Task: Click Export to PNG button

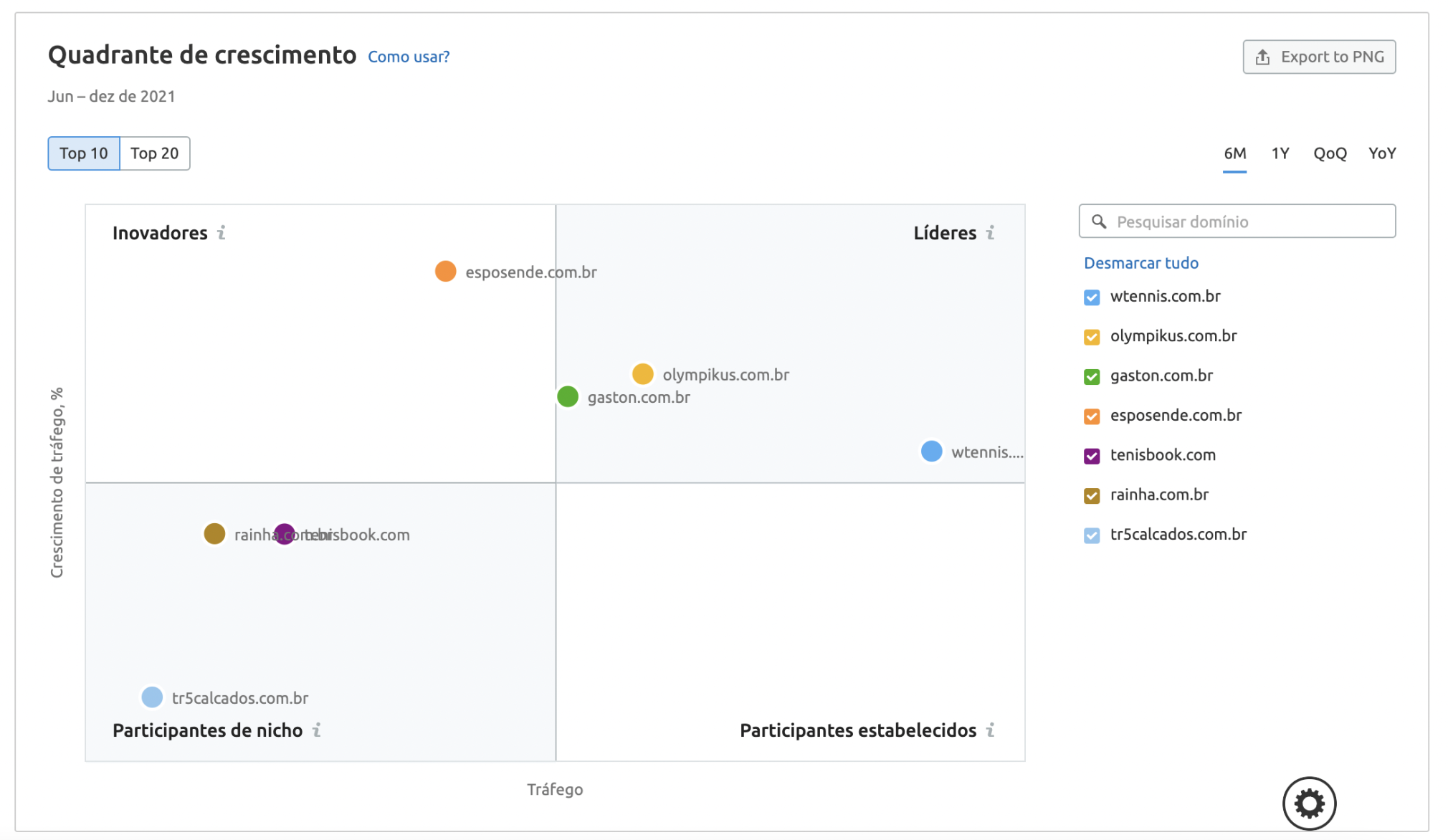Action: [1319, 57]
